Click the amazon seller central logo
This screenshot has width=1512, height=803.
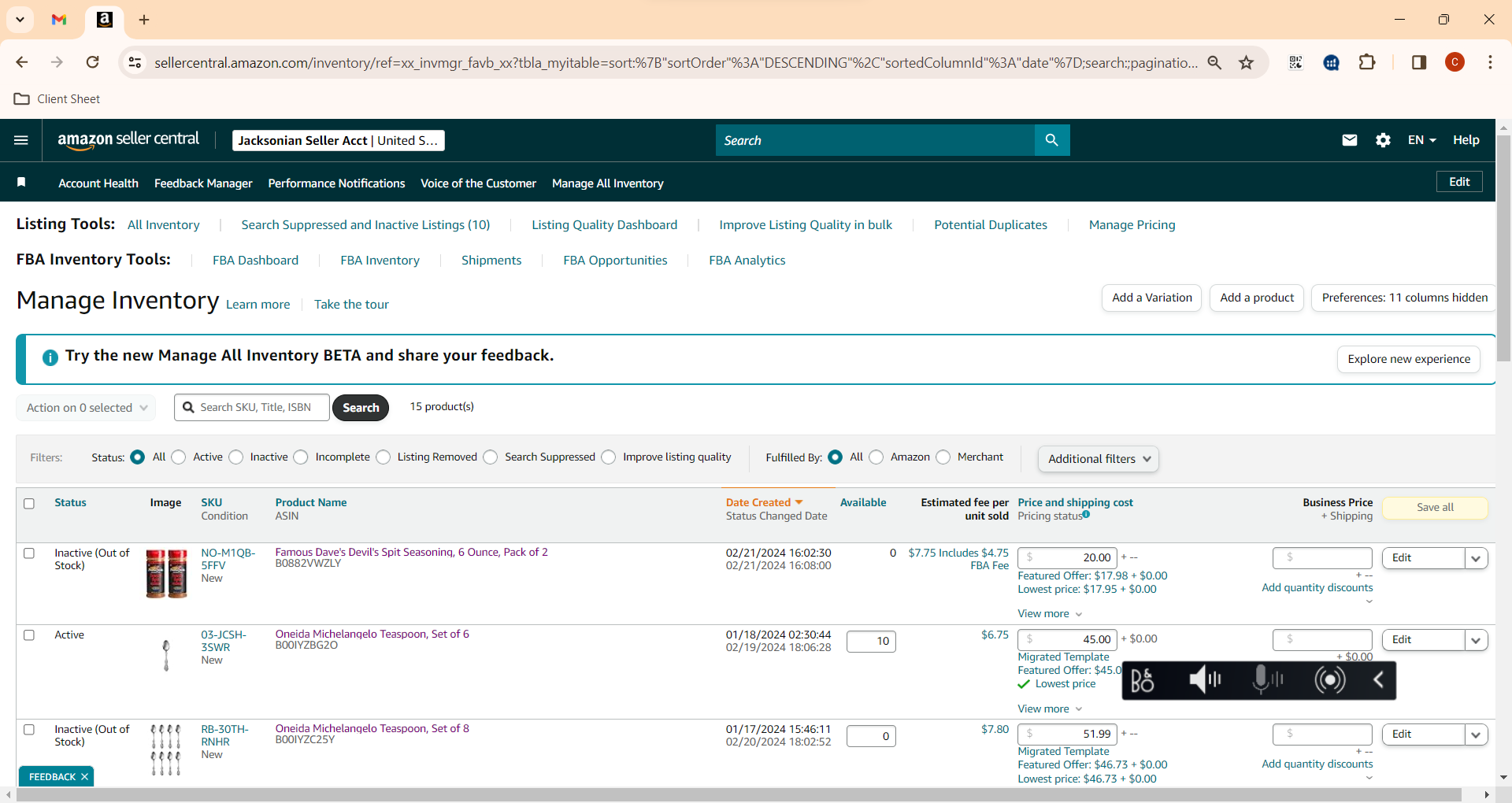pyautogui.click(x=128, y=140)
